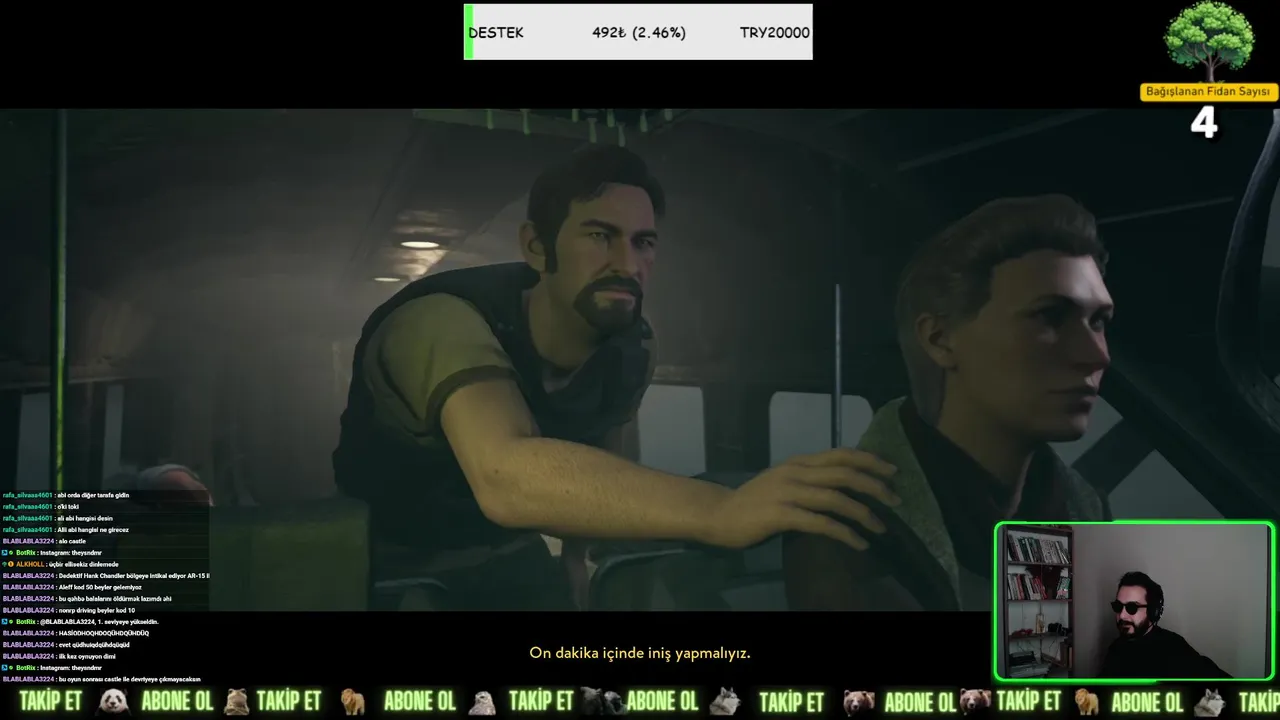Viewport: 1280px width, 720px height.
Task: Click BotRix message '1. seviyeye yükseldin'
Action: coord(99,622)
